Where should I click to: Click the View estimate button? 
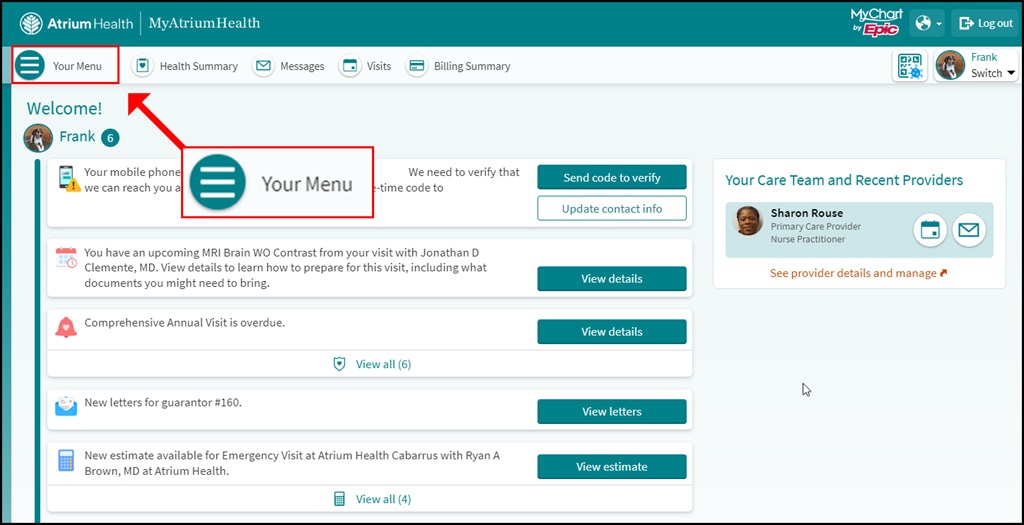click(x=612, y=467)
